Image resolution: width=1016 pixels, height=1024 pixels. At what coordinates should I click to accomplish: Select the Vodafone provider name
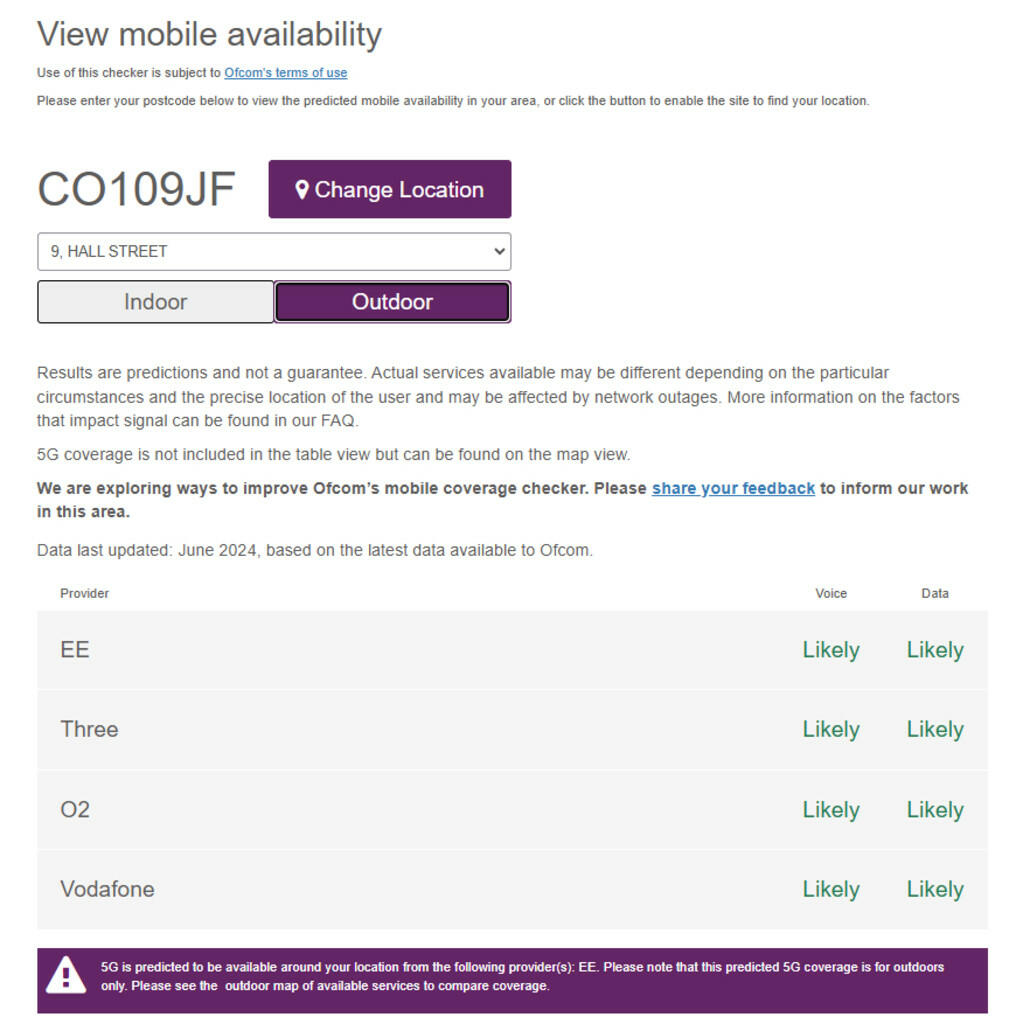pyautogui.click(x=107, y=890)
